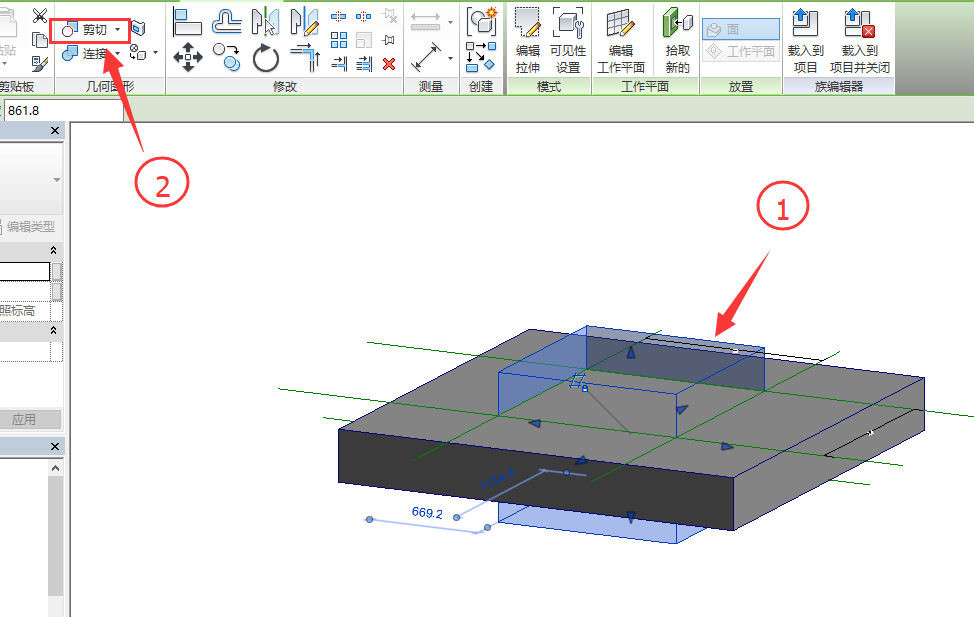Screen dimensions: 974x617
Task: Click the highlighted property value field
Action: (x=25, y=272)
